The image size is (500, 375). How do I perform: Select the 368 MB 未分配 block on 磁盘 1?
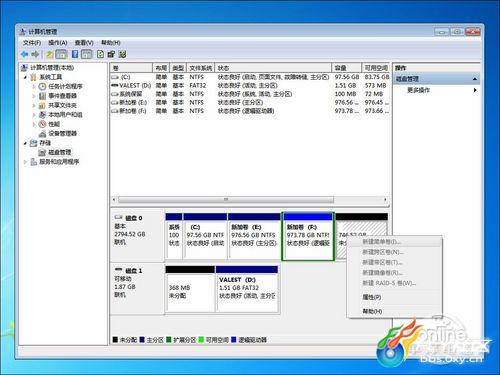(x=190, y=289)
